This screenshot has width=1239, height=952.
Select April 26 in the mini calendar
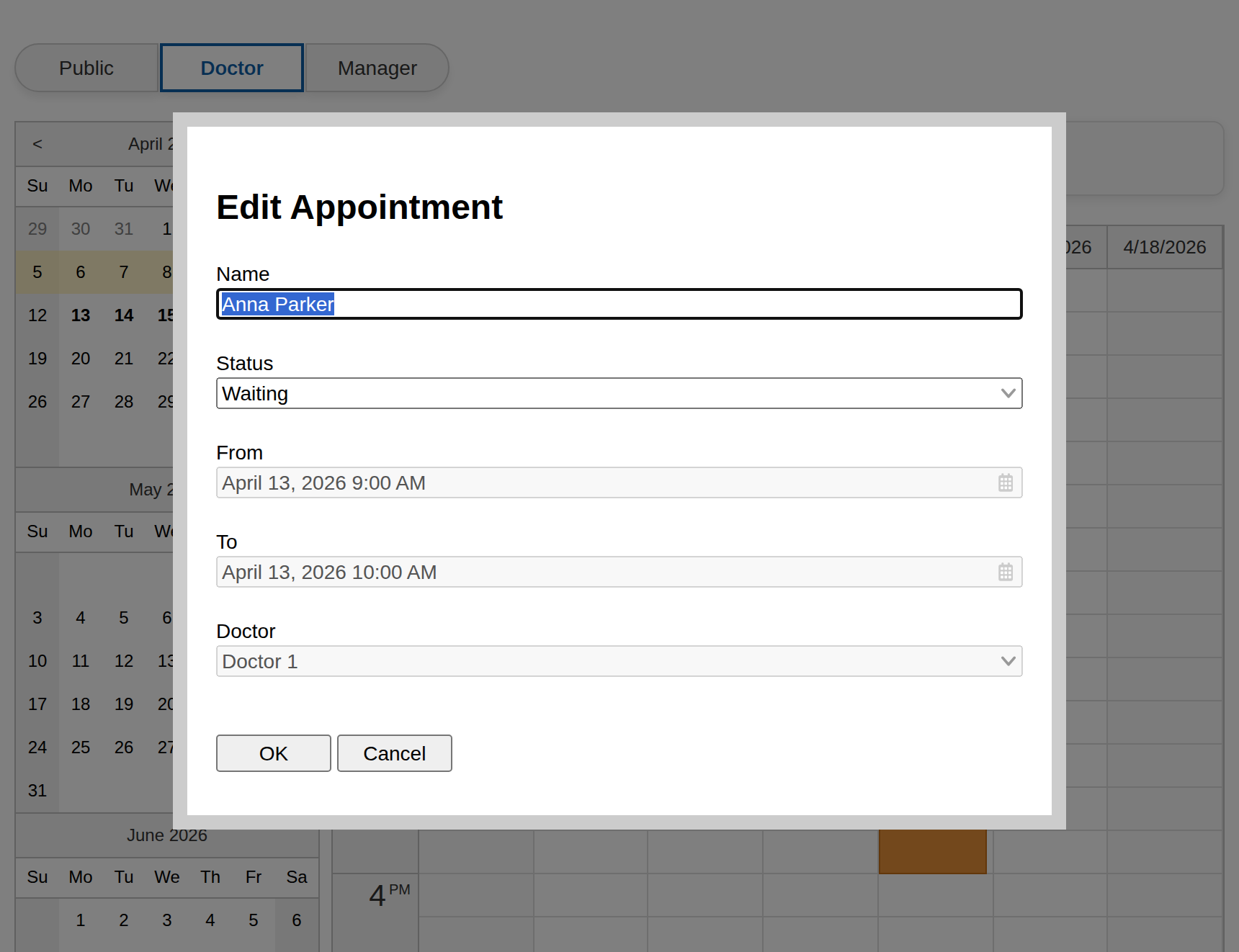37,401
